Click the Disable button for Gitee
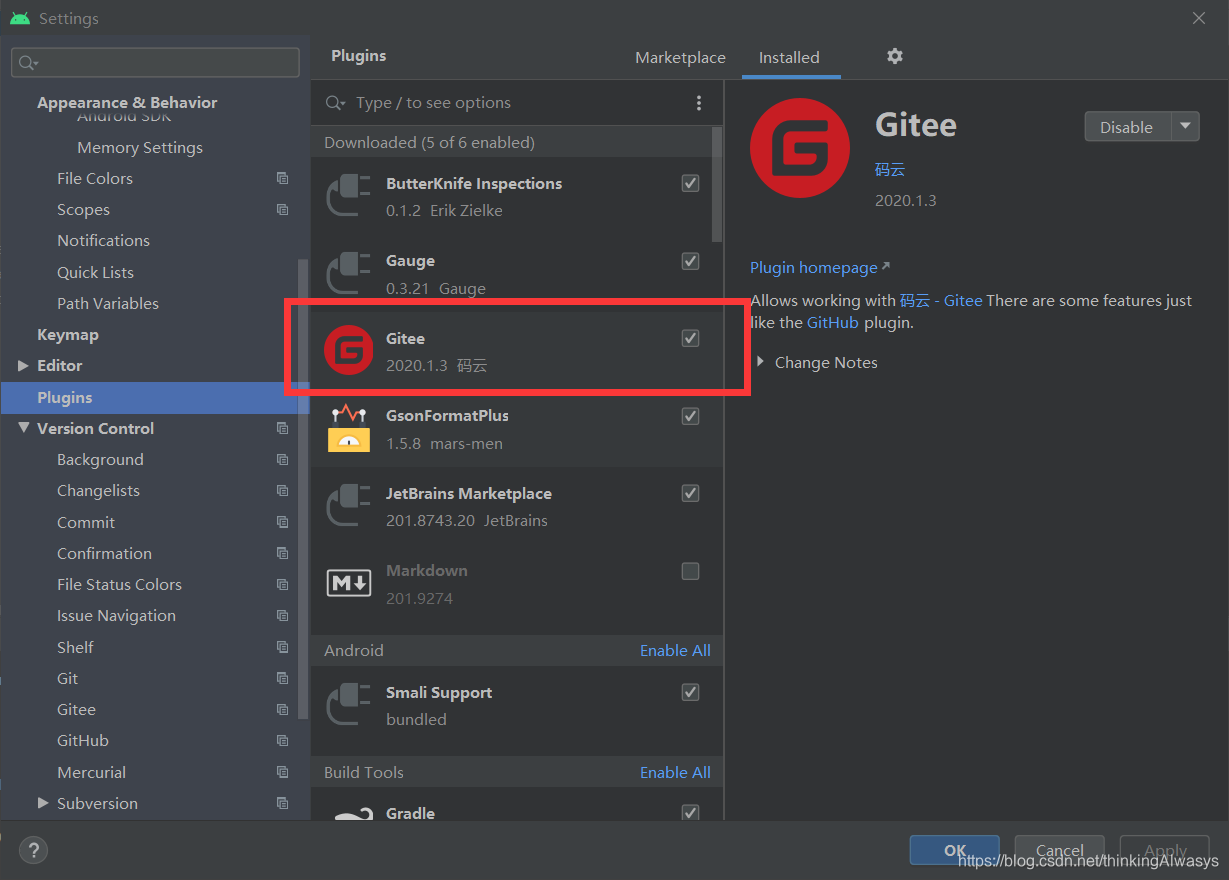 [x=1128, y=126]
